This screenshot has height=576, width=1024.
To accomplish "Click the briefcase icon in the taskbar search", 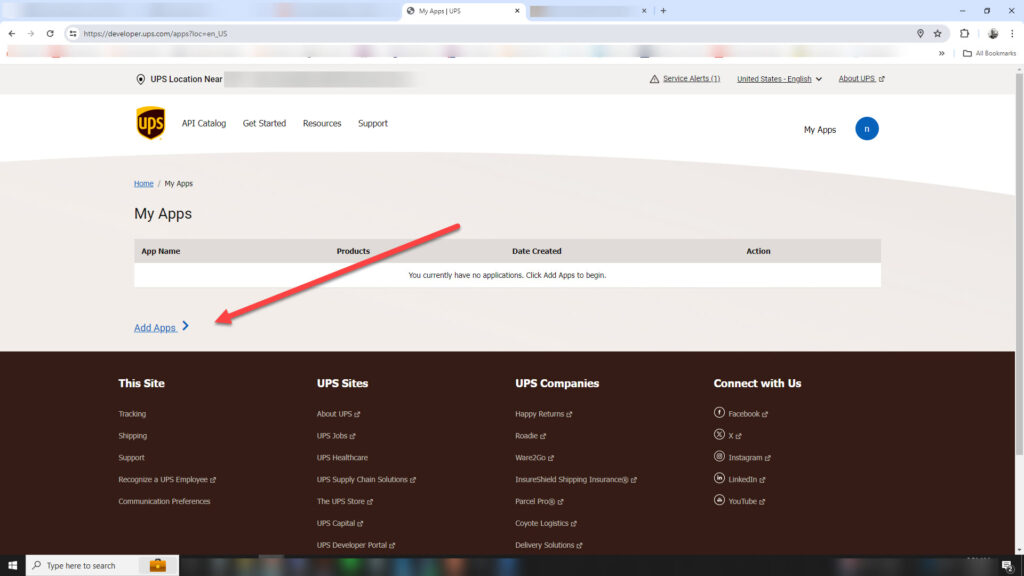I will 157,566.
